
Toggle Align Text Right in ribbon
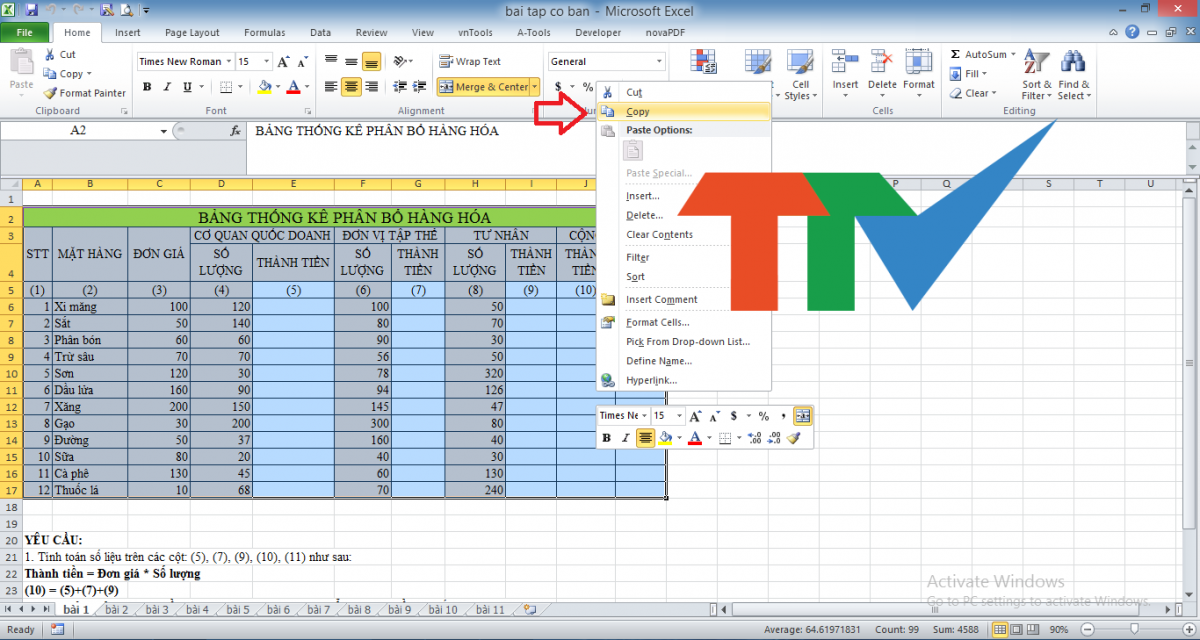(x=371, y=87)
